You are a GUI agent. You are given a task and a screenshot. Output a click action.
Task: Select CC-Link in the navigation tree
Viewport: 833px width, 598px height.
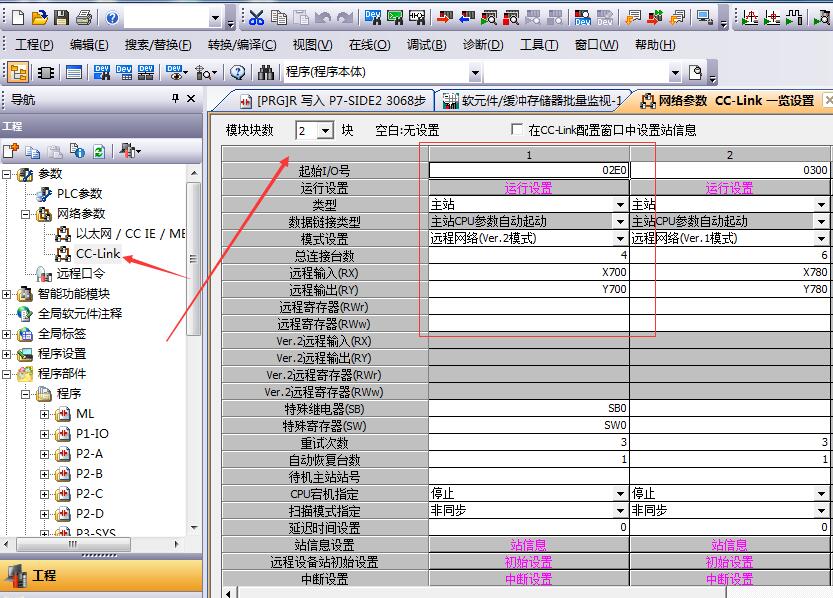pos(98,253)
